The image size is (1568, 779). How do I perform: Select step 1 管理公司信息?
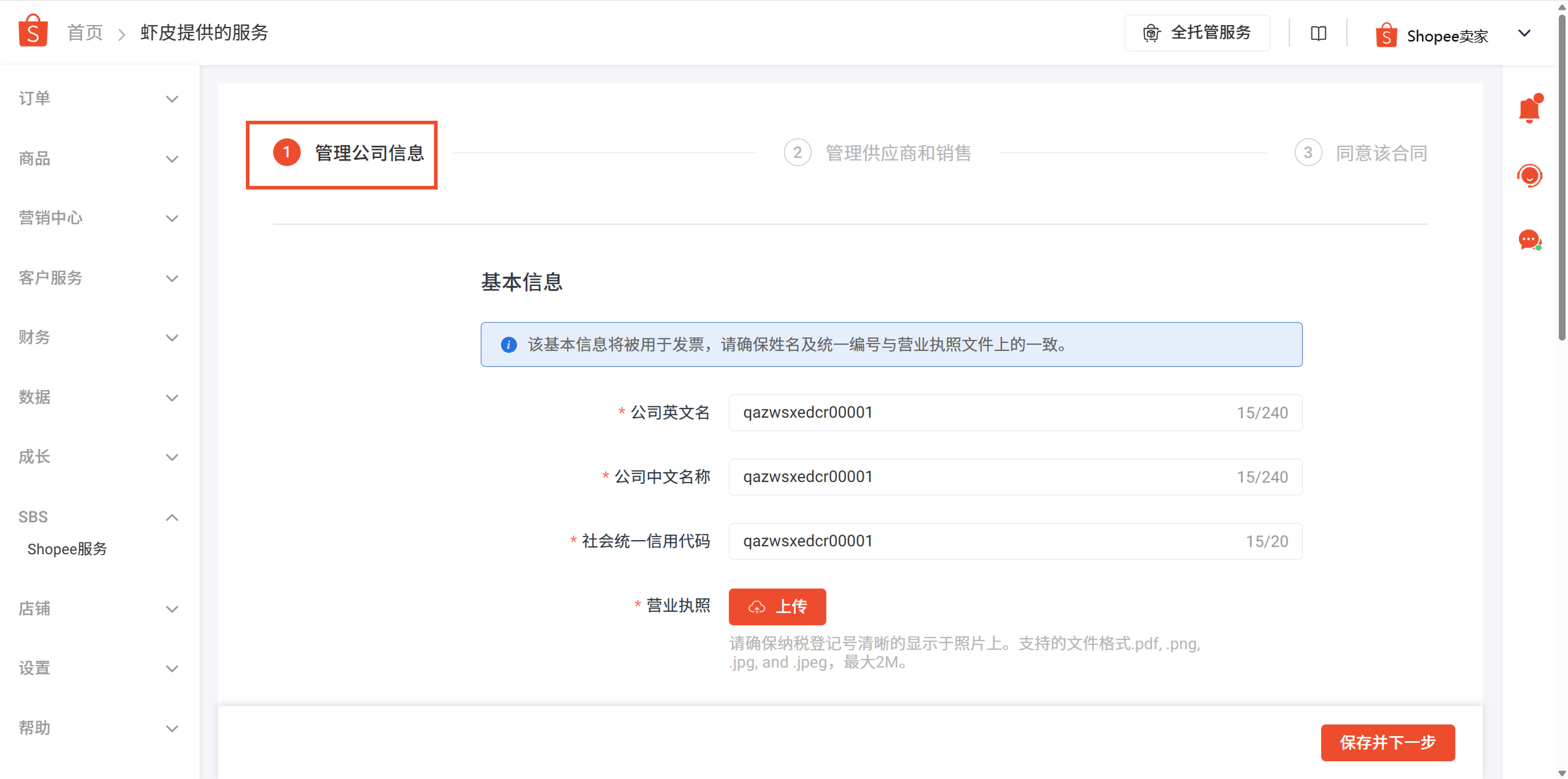point(348,153)
